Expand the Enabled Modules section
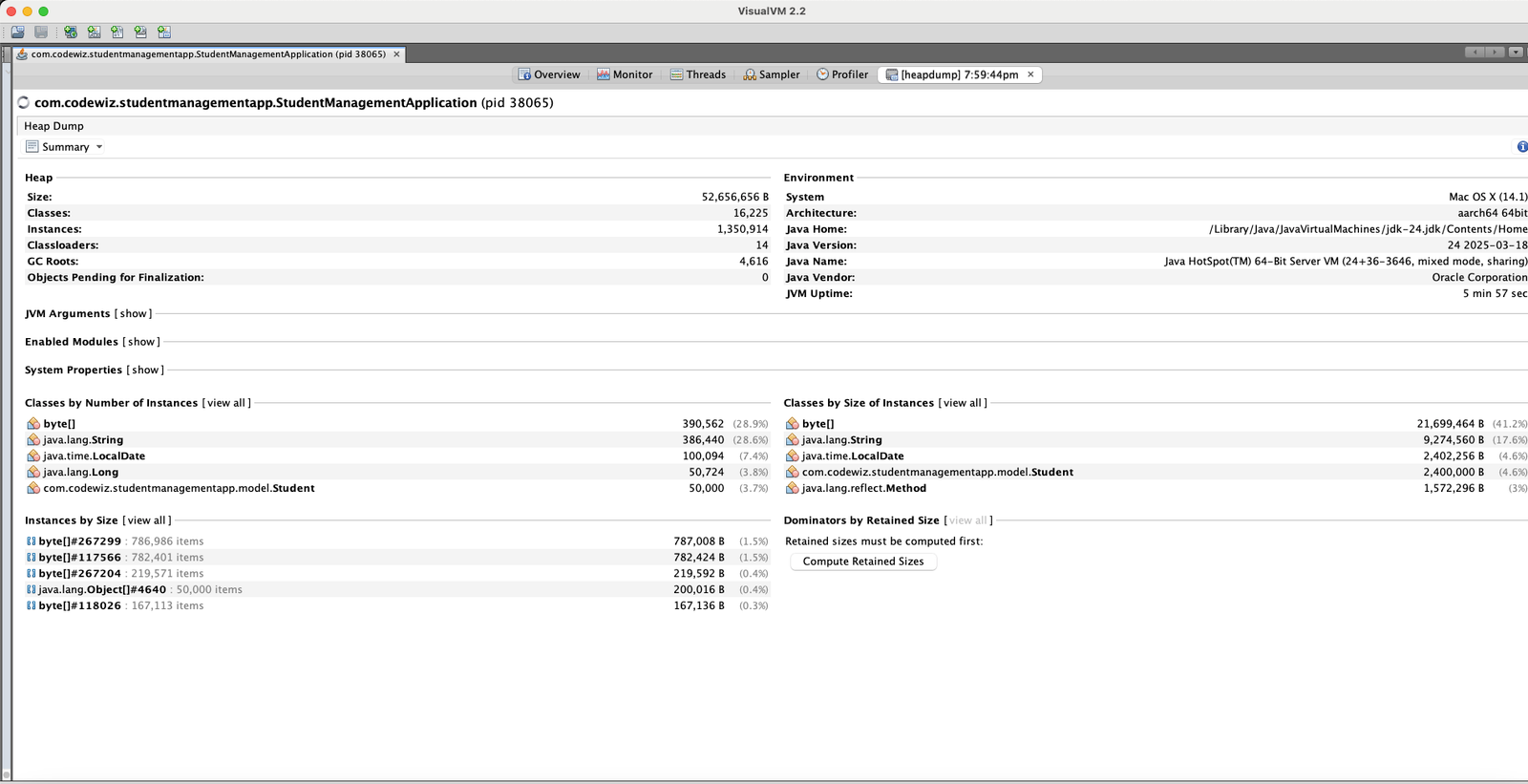The width and height of the screenshot is (1528, 784). pos(141,342)
